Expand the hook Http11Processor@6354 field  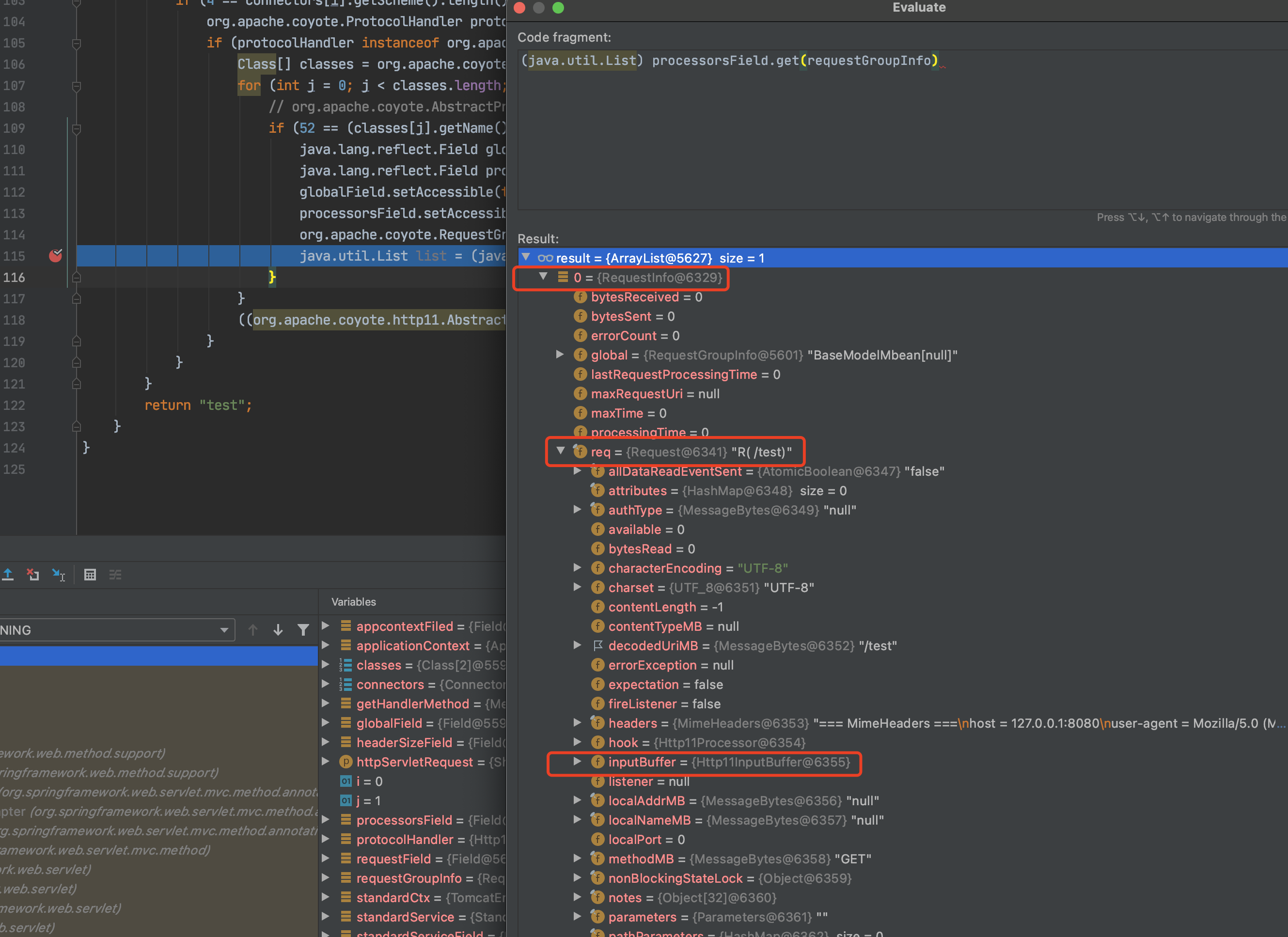[578, 742]
